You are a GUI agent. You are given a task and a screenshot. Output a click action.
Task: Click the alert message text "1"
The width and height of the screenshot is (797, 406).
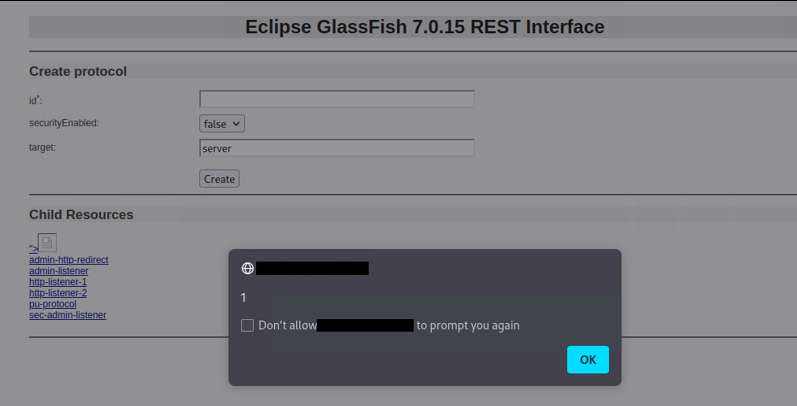pyautogui.click(x=243, y=298)
